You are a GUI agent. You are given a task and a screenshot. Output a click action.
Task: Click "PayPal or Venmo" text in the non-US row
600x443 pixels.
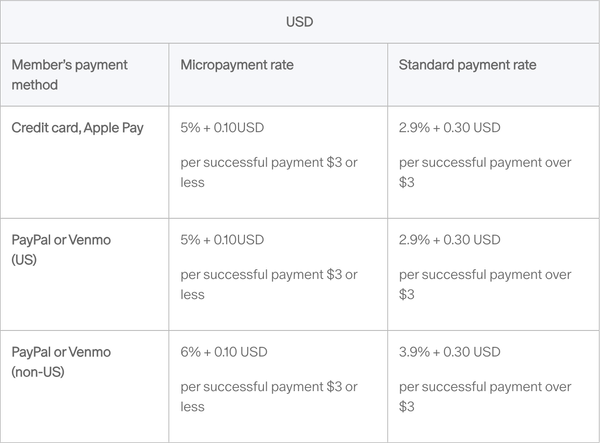61,352
